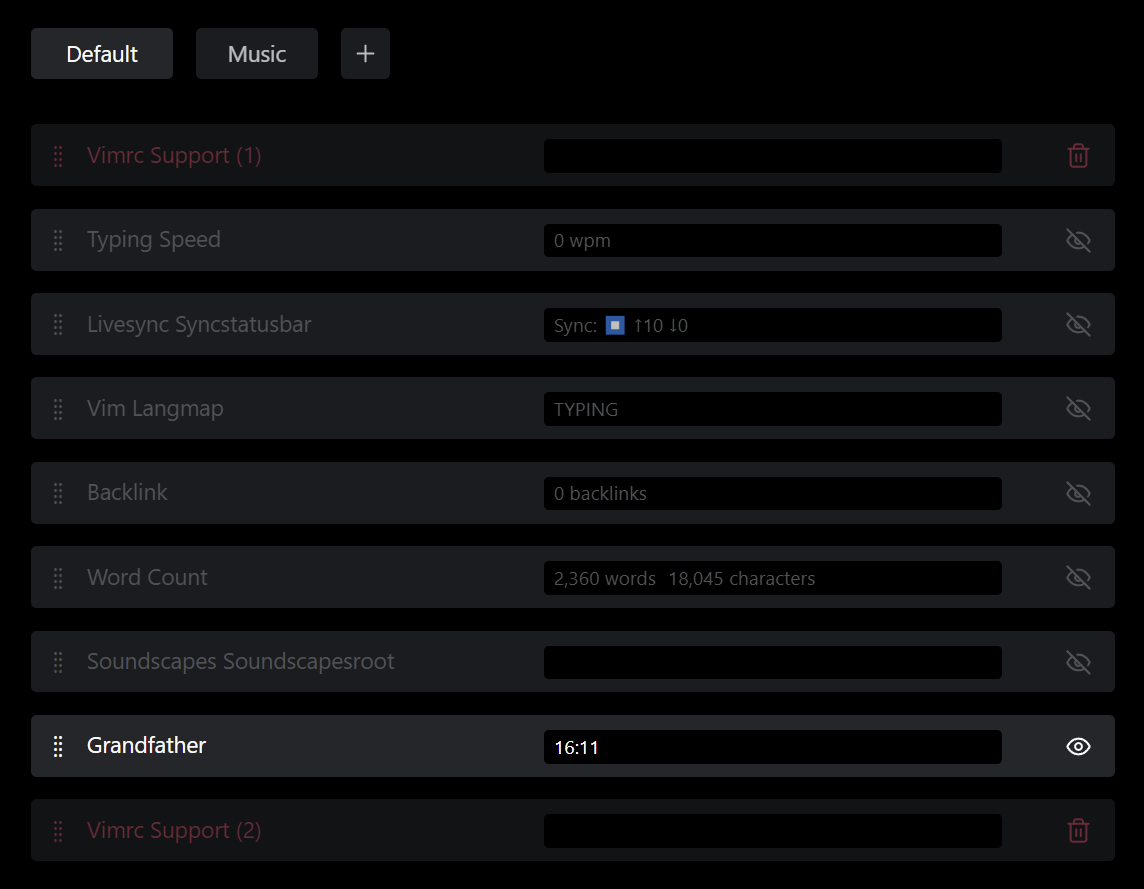Delete the Vimrc Support (1) element
The height and width of the screenshot is (889, 1144).
point(1078,155)
